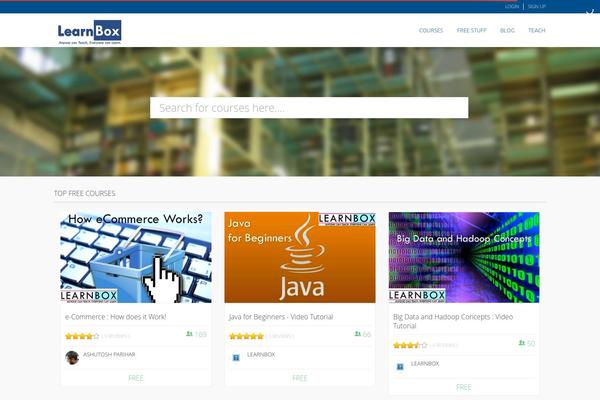Screen dimensions: 600x400
Task: Open the Big Data and Hadoop thumbnail
Action: pyautogui.click(x=464, y=257)
